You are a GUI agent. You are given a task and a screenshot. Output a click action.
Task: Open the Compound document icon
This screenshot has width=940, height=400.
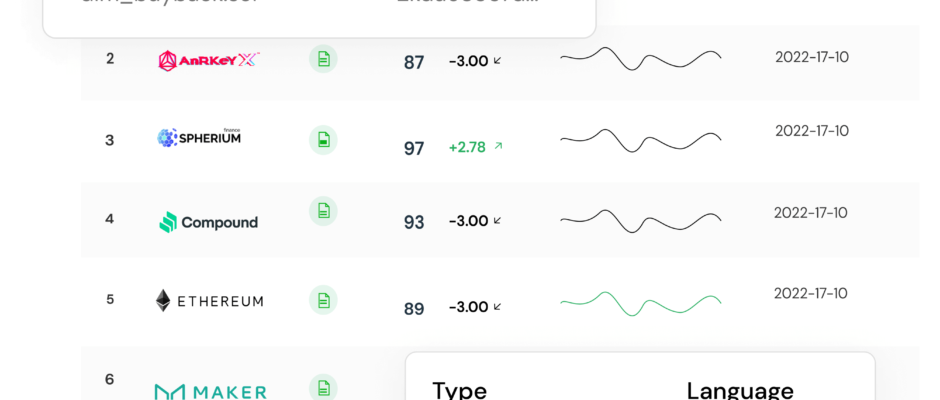point(323,211)
